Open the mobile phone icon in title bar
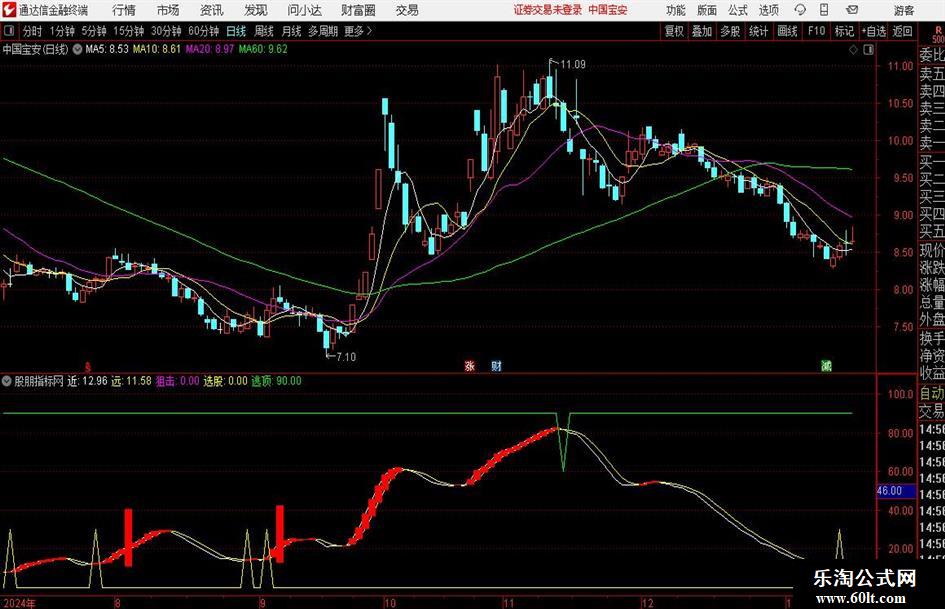This screenshot has height=609, width=945. (x=824, y=10)
